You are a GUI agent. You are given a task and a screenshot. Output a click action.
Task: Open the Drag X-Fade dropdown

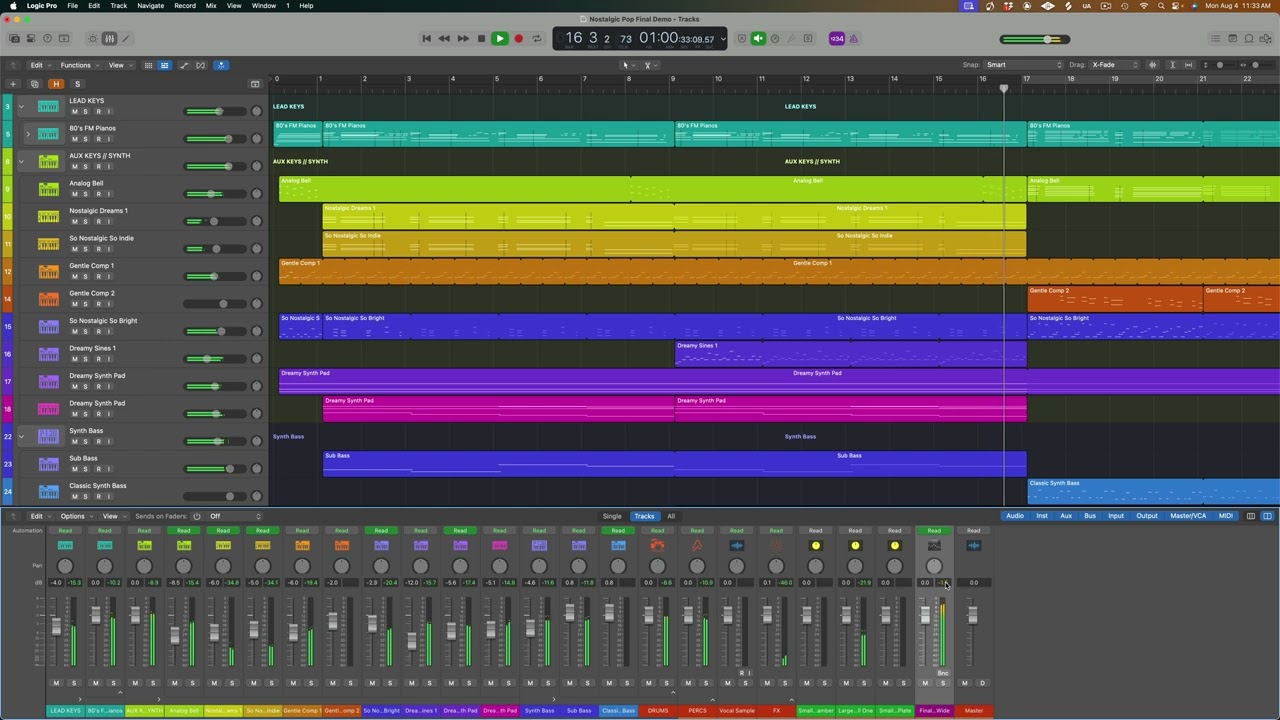click(x=1114, y=65)
